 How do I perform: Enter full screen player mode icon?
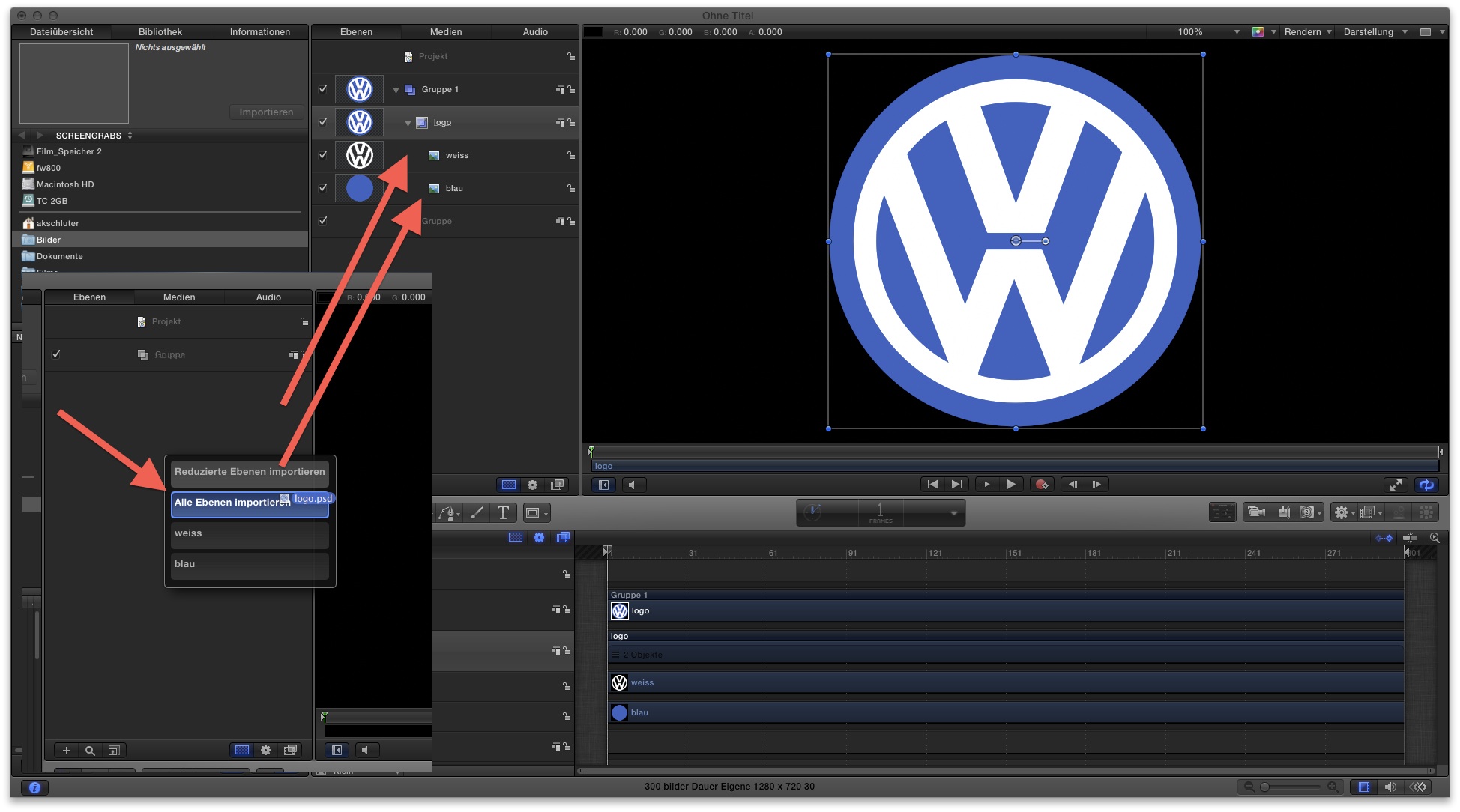tap(1396, 485)
